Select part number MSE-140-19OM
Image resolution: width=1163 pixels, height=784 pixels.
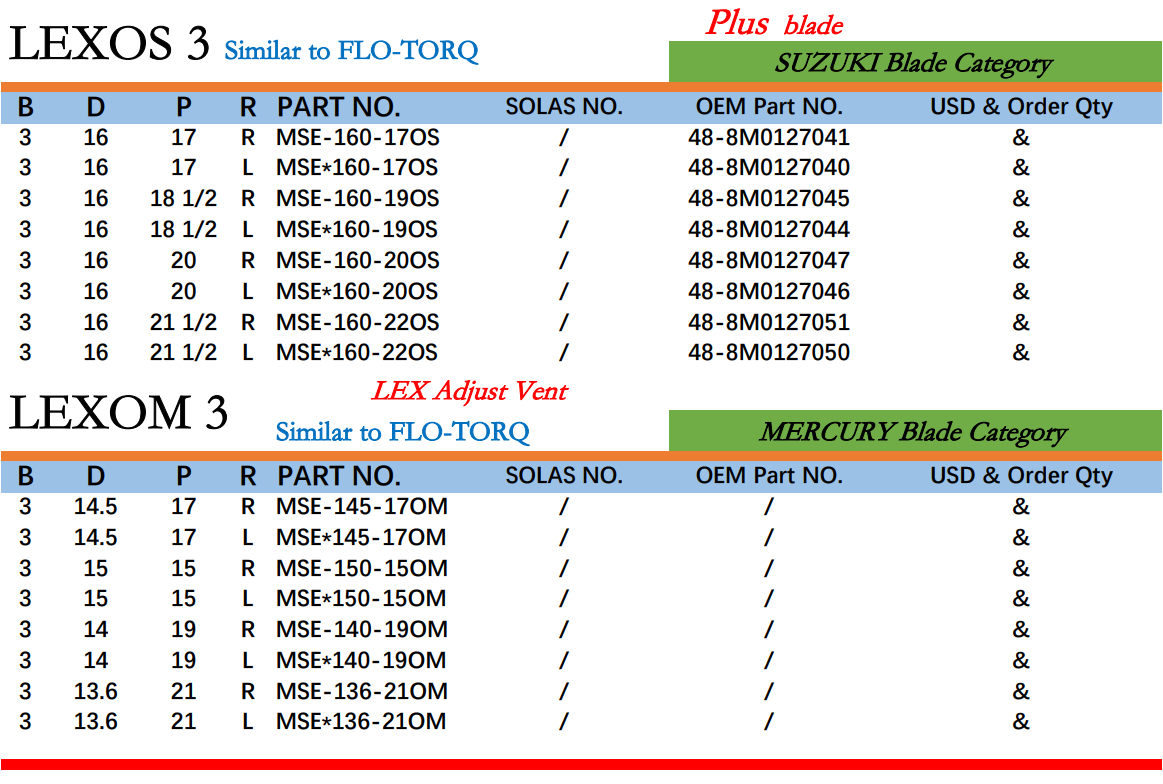pyautogui.click(x=362, y=629)
